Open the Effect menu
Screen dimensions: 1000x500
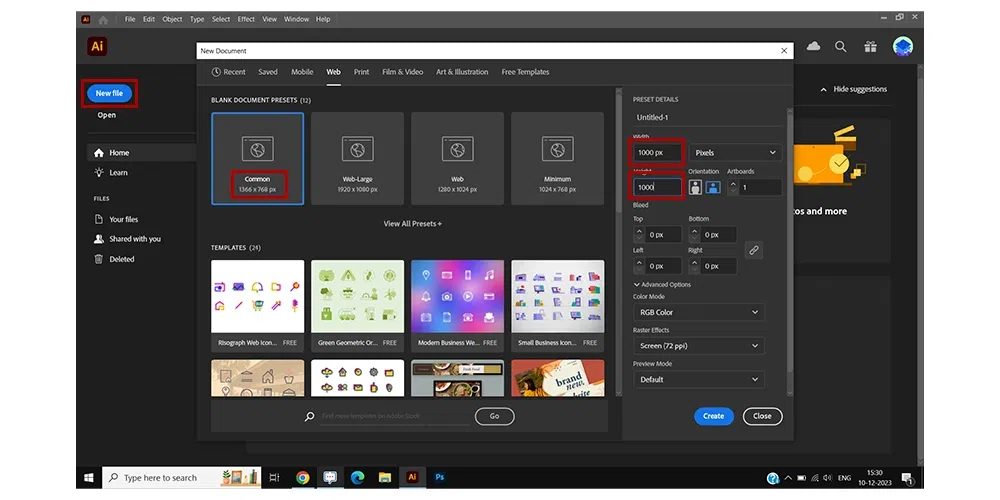coord(246,19)
